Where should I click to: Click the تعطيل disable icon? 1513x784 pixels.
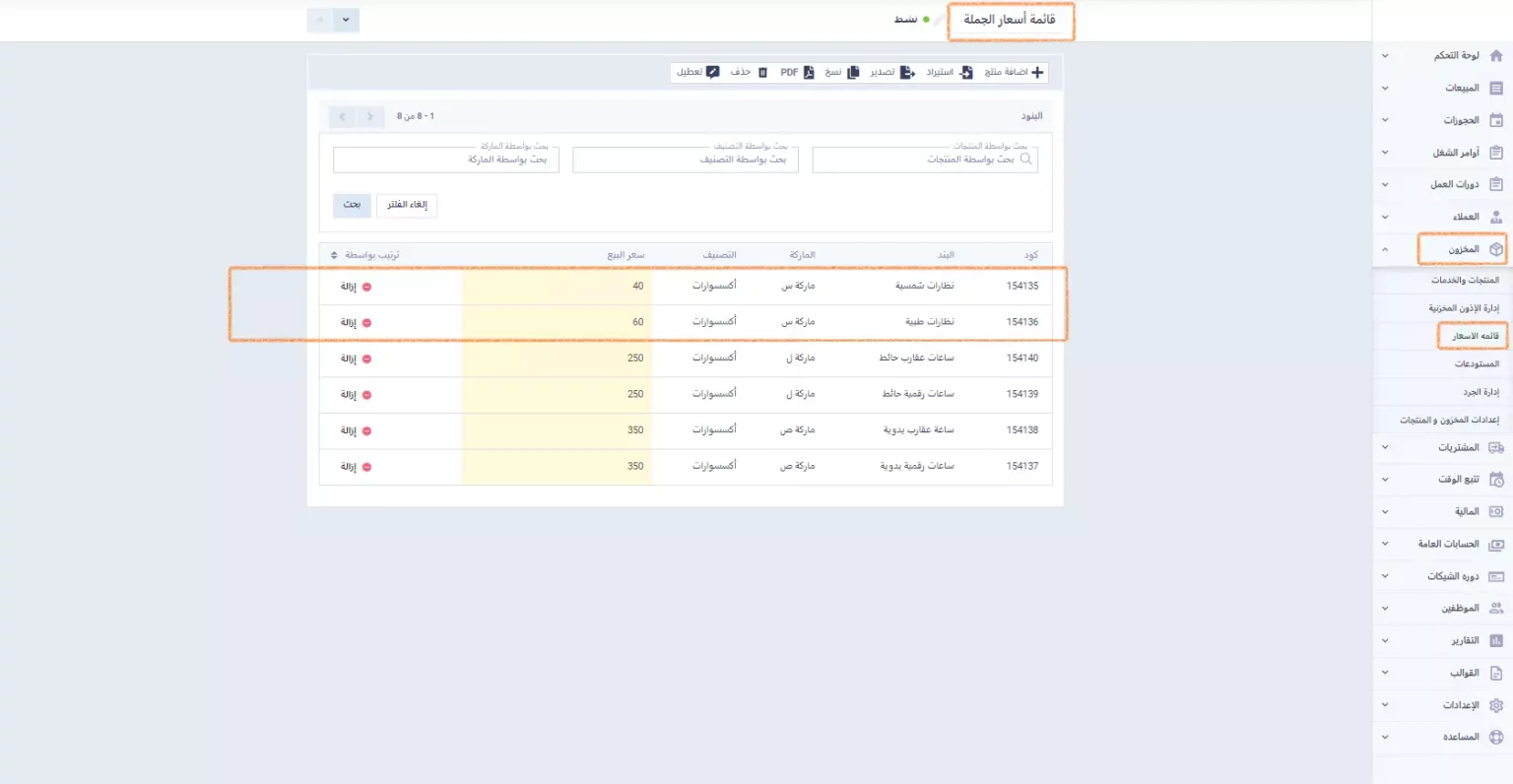coord(713,72)
